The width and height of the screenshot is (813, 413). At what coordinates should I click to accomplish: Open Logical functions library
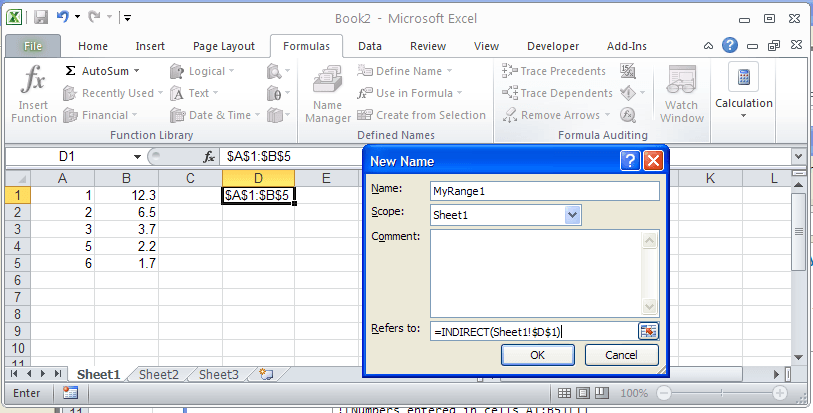[x=203, y=71]
